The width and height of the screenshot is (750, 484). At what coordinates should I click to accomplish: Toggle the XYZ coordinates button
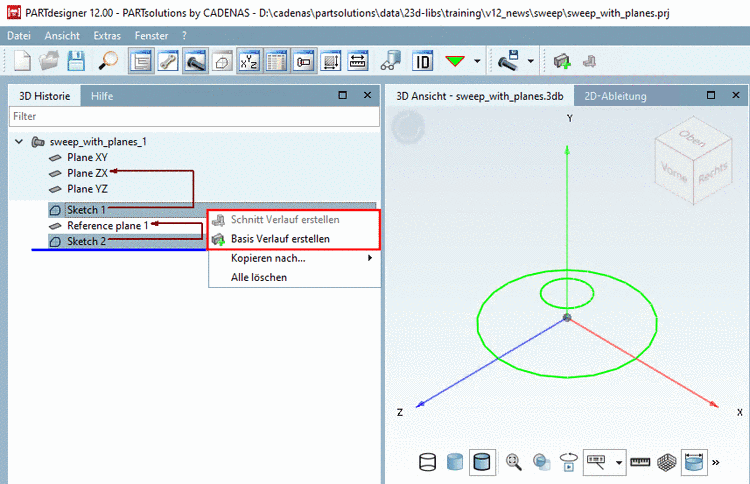[249, 61]
